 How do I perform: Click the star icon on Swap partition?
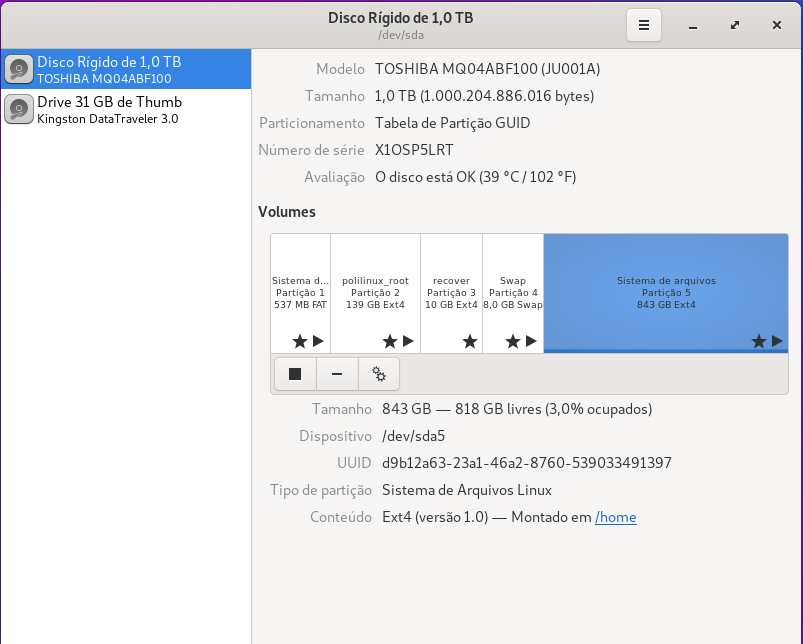coord(513,341)
